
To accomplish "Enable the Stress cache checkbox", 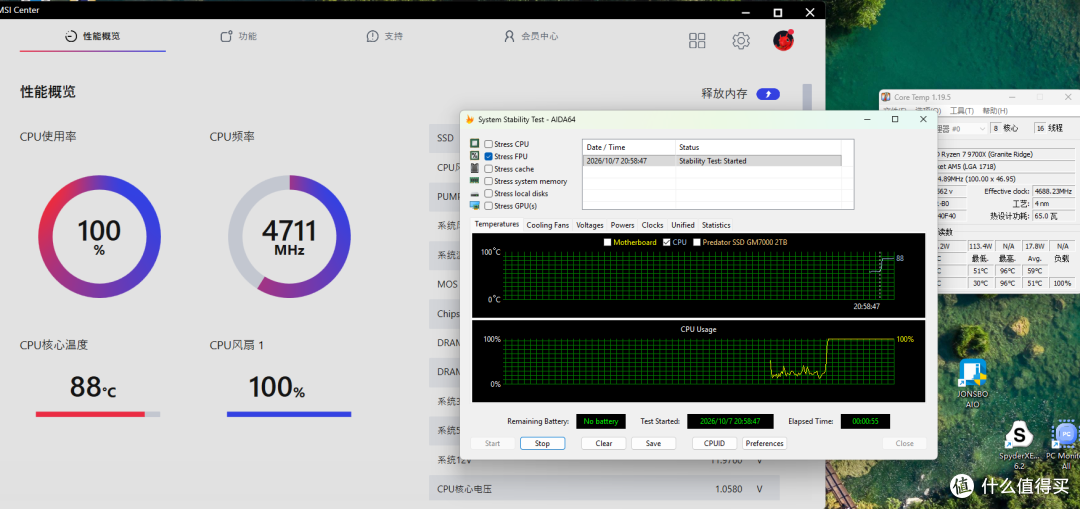I will click(488, 169).
